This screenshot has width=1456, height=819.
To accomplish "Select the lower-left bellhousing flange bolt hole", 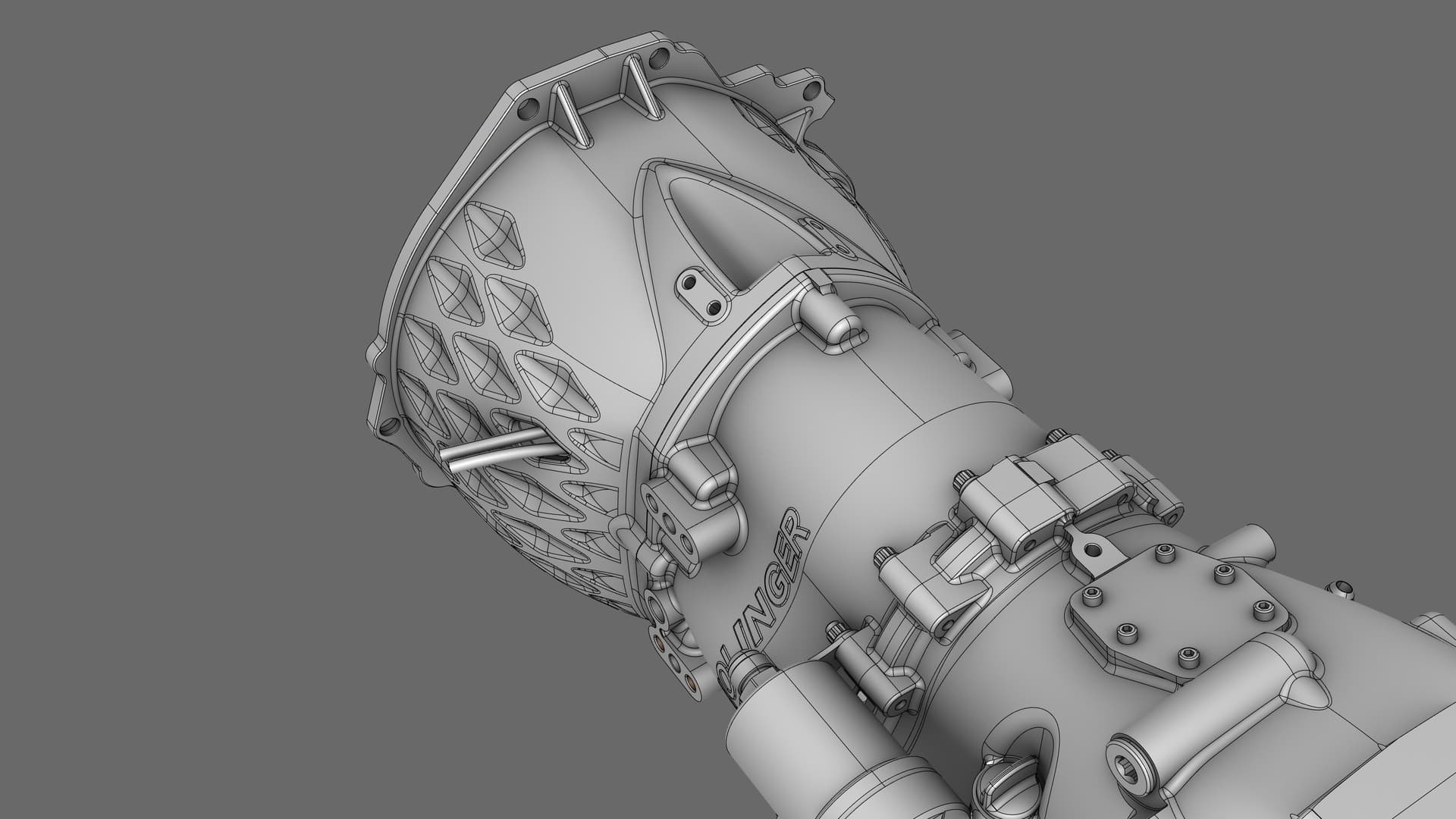I will click(x=391, y=428).
